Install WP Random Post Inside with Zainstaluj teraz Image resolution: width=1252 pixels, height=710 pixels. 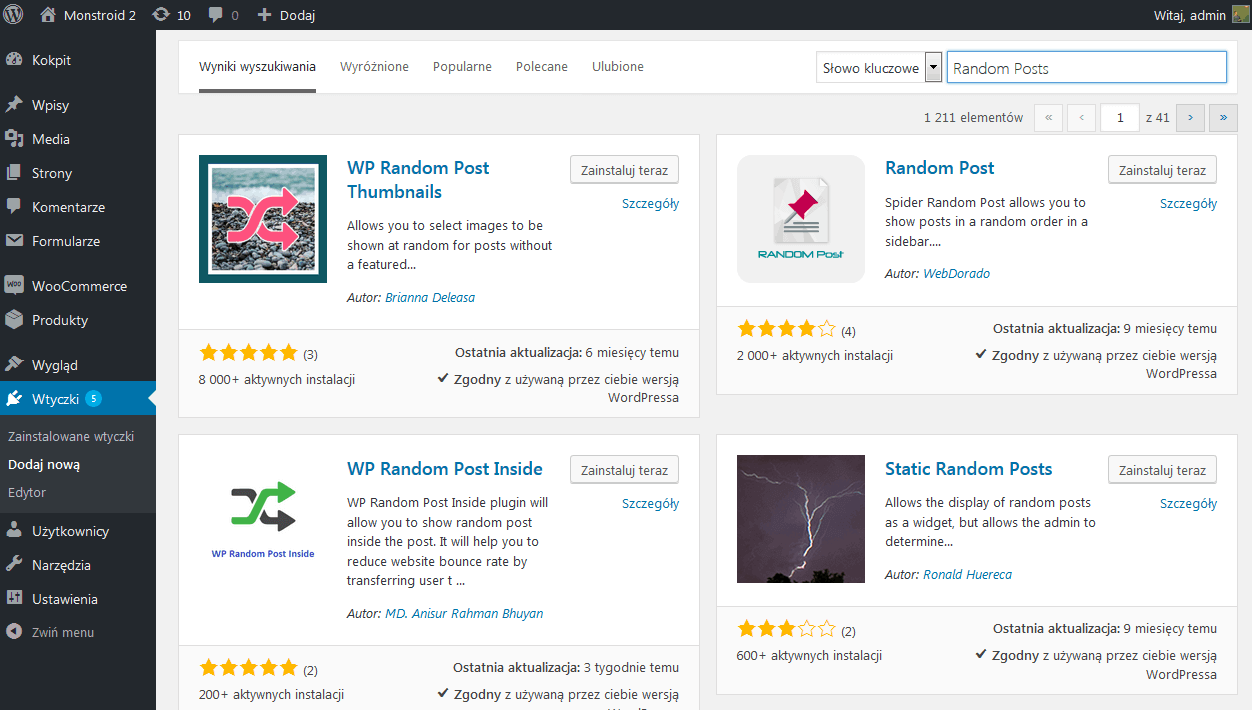(x=625, y=470)
